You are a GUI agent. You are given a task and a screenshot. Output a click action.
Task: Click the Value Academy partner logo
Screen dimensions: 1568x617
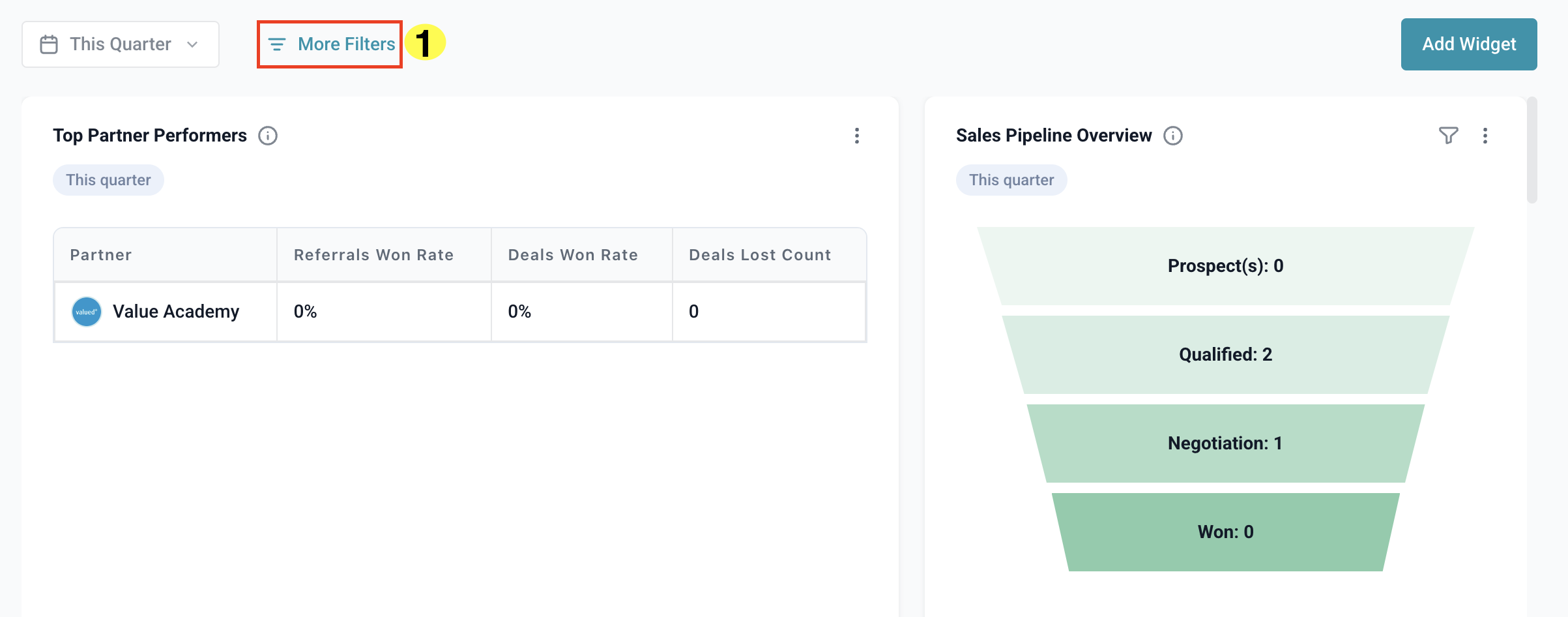click(87, 312)
